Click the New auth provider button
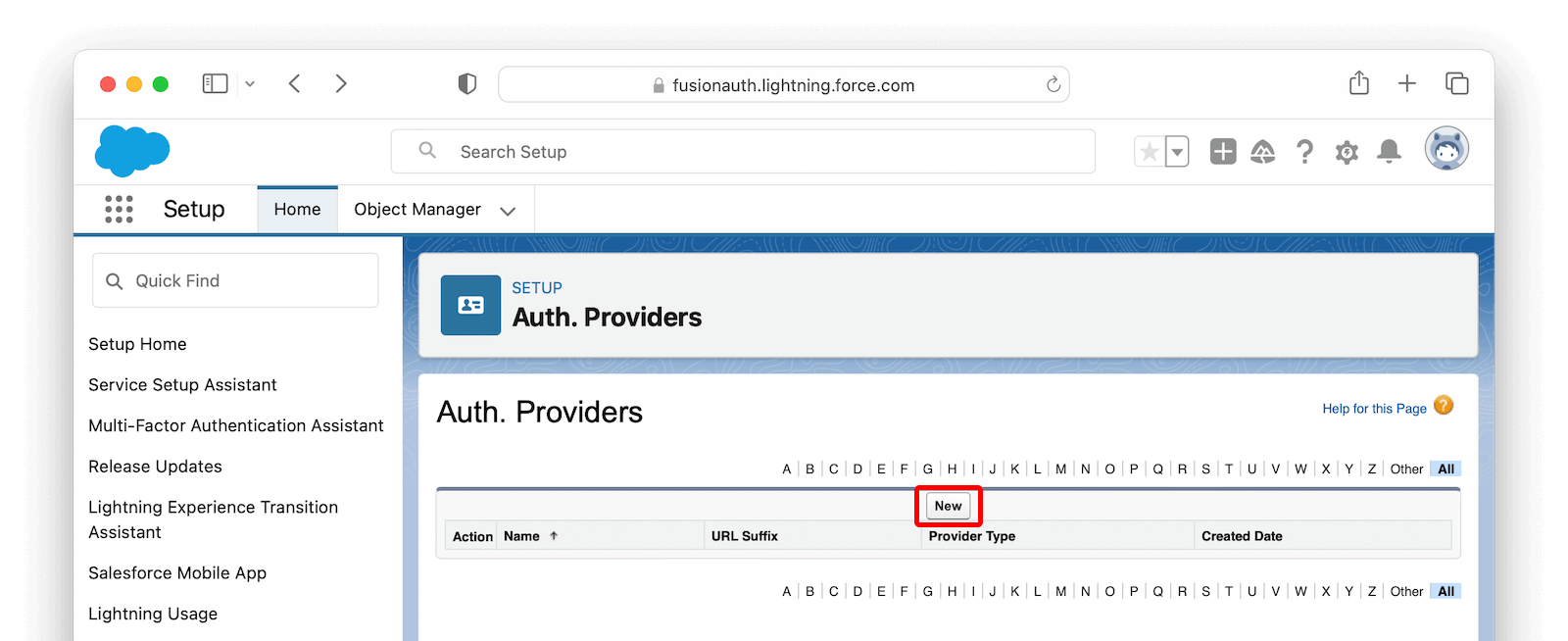The width and height of the screenshot is (1568, 641). 949,506
